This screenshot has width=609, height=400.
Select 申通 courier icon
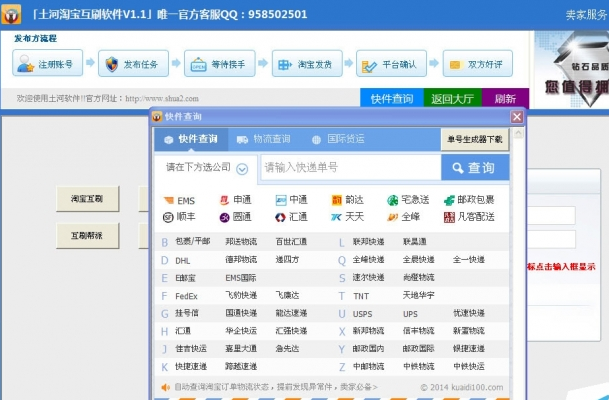pos(235,200)
